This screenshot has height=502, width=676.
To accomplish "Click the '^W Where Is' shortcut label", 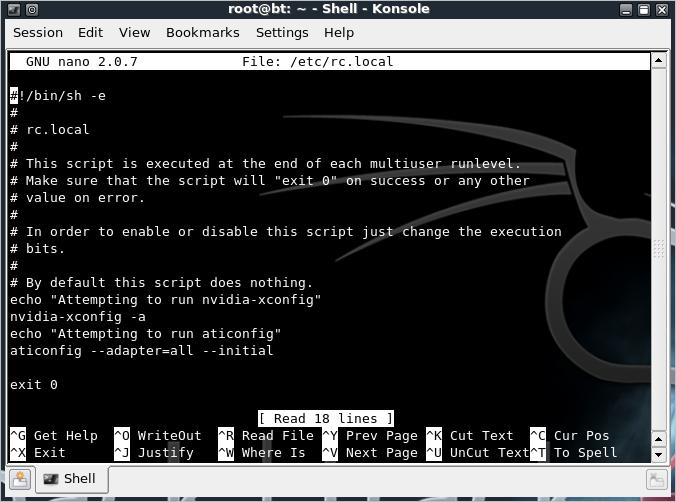I will (262, 453).
